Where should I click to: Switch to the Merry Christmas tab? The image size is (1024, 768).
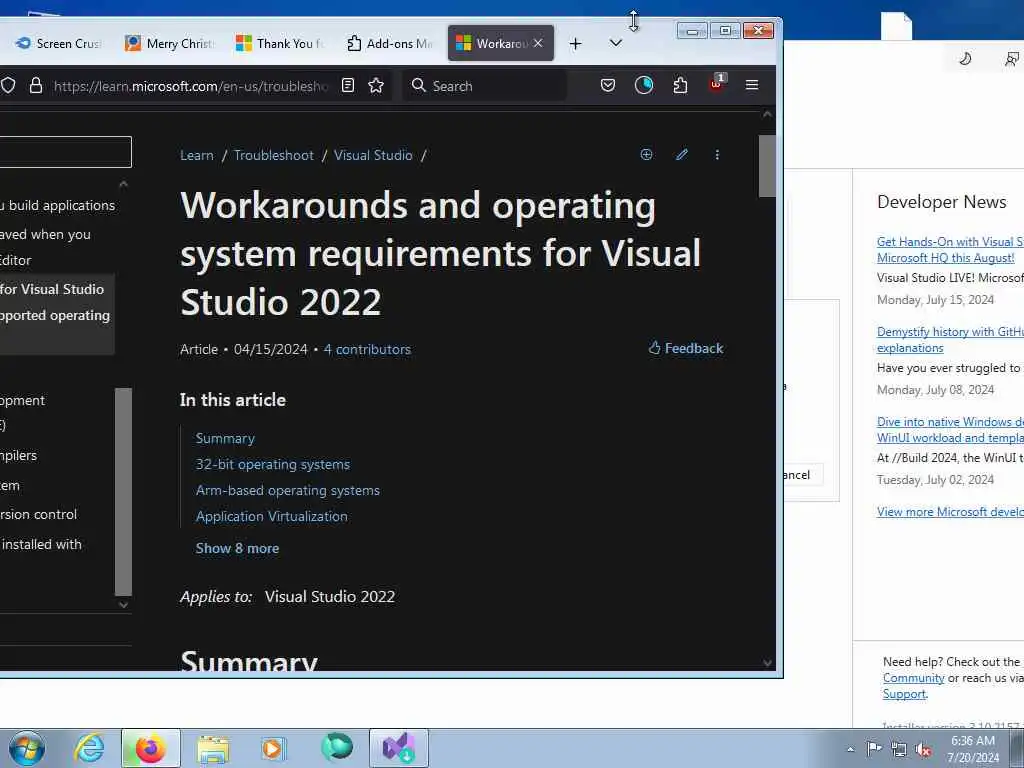pos(169,44)
